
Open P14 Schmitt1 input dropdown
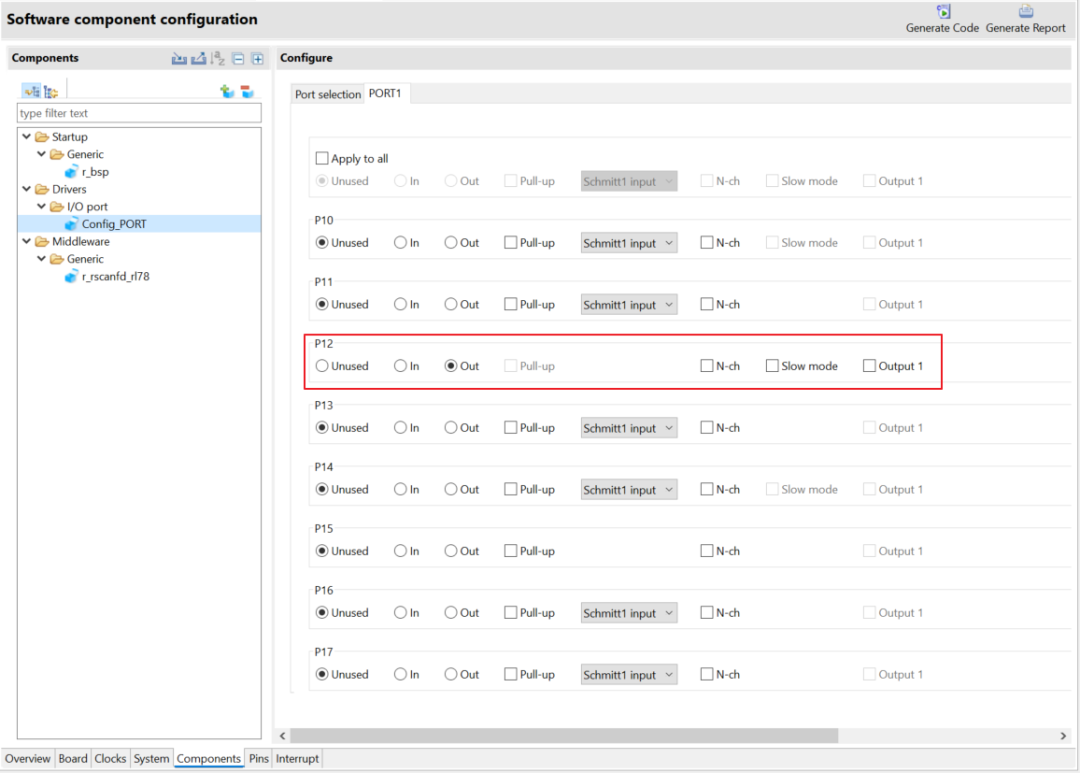(629, 490)
